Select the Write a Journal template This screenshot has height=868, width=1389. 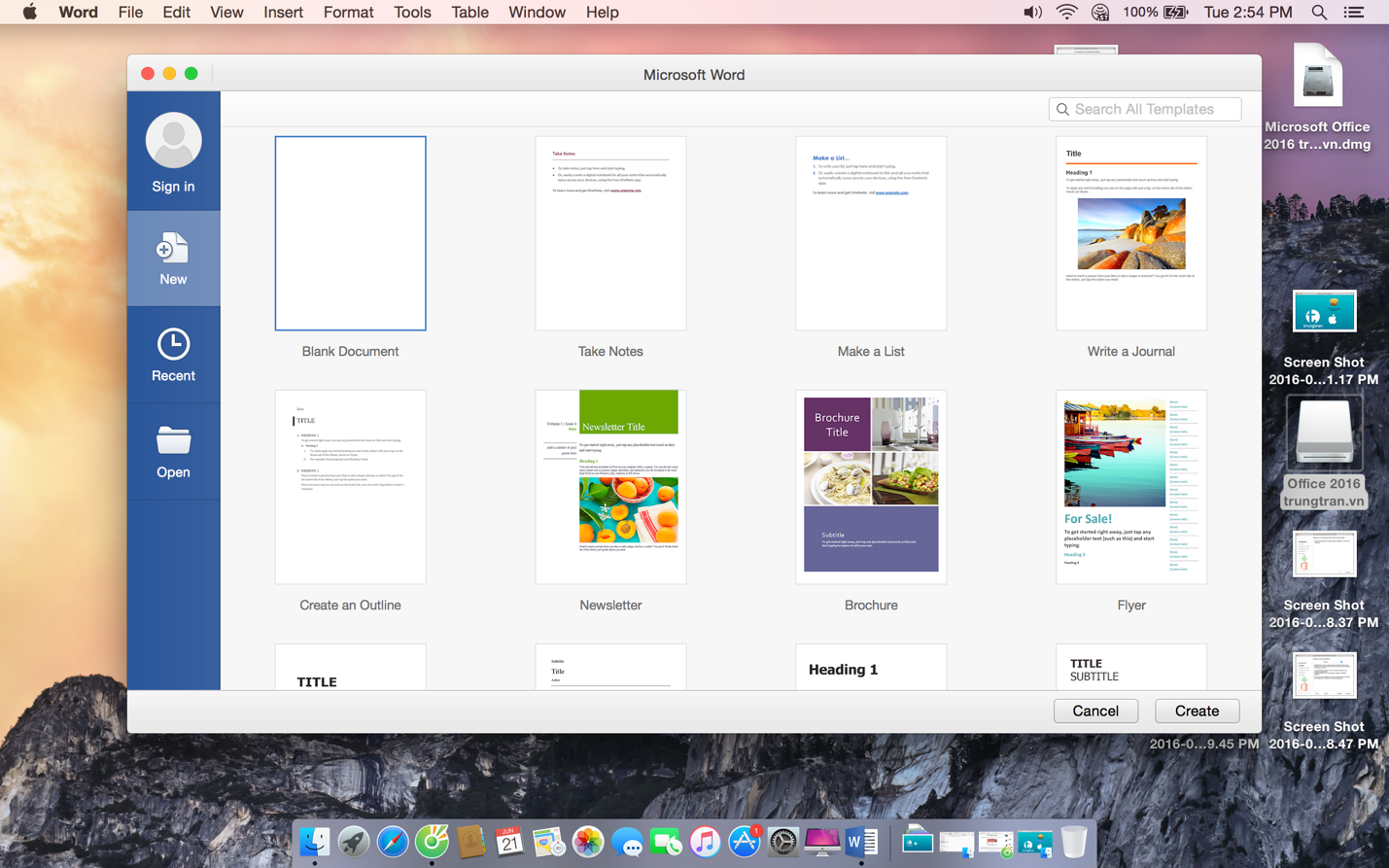(1131, 233)
